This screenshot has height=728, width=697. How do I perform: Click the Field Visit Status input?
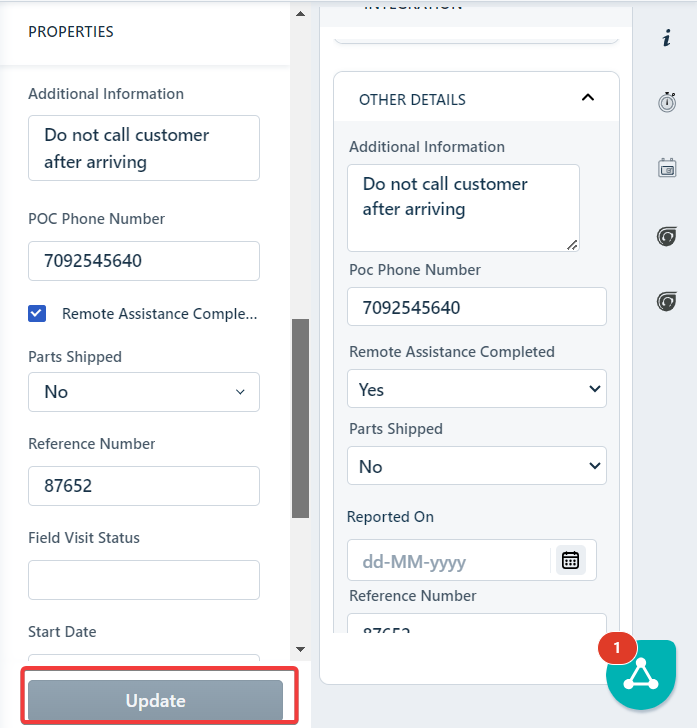(x=144, y=580)
